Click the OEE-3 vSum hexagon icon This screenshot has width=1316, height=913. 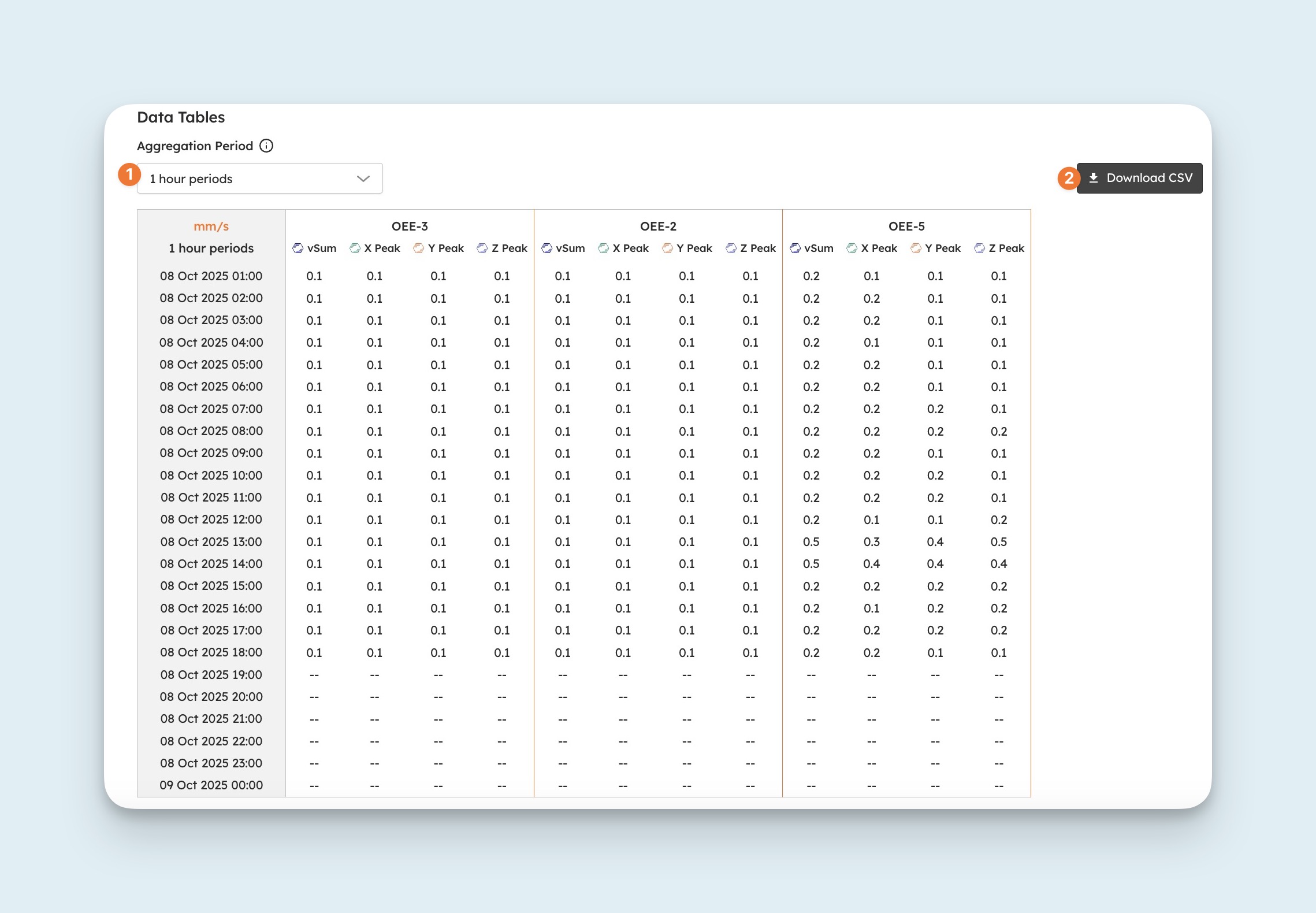[298, 248]
